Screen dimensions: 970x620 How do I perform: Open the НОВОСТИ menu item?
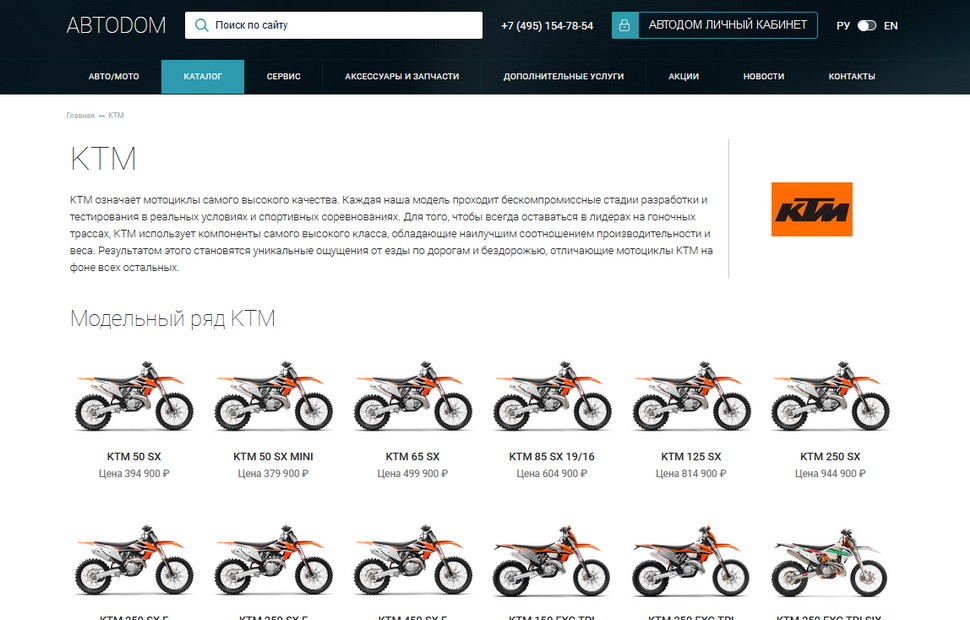tap(763, 77)
